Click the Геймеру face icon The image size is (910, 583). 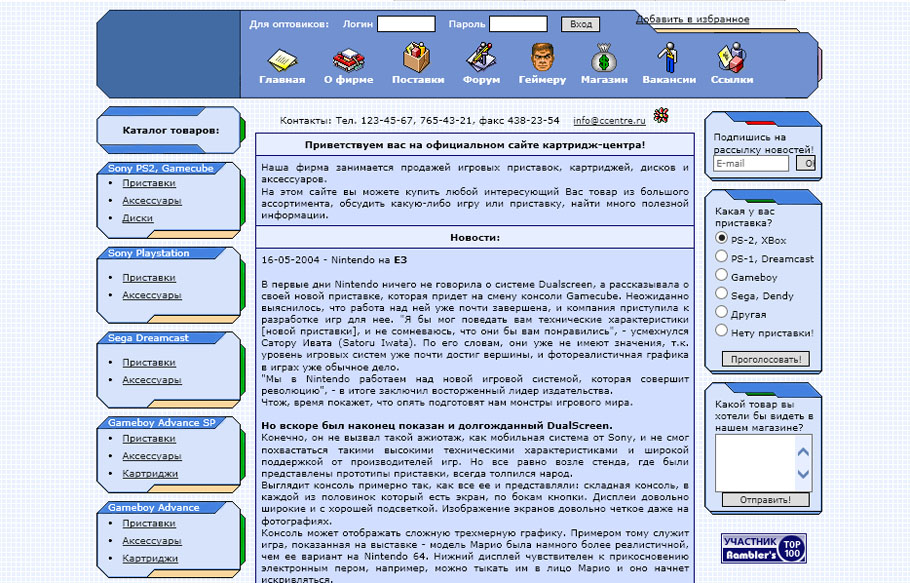[x=542, y=58]
